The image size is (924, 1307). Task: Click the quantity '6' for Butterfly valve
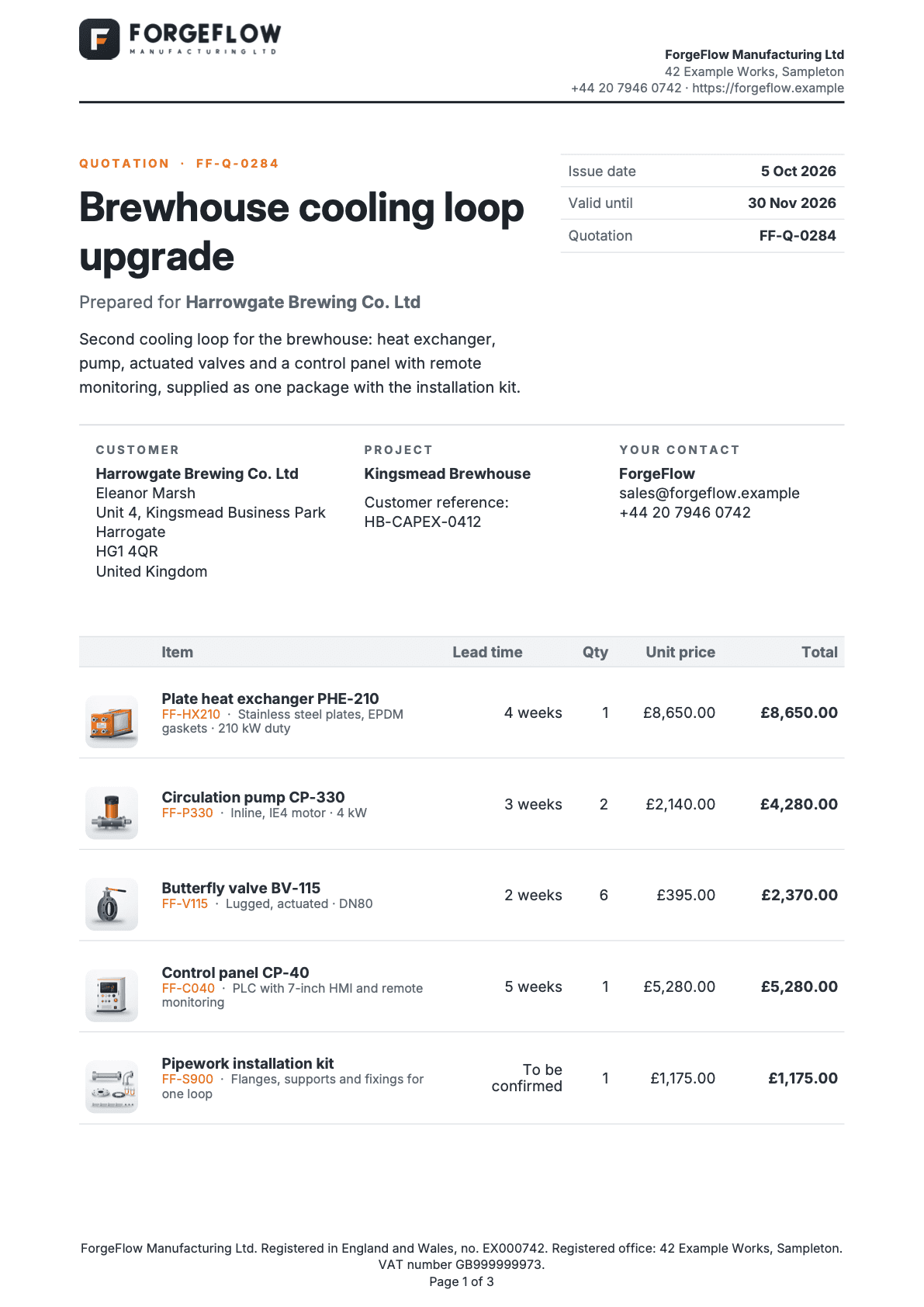pyautogui.click(x=604, y=895)
